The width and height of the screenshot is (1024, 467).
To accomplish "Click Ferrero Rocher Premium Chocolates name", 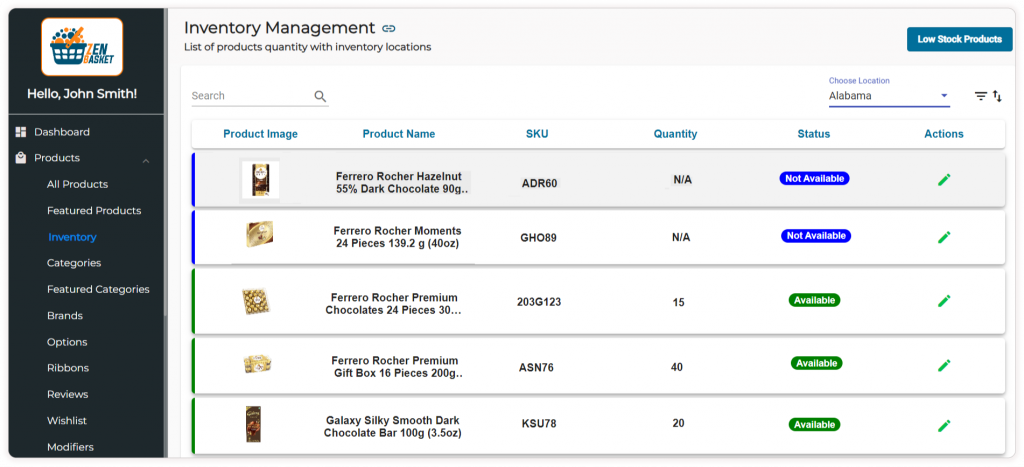I will click(394, 304).
